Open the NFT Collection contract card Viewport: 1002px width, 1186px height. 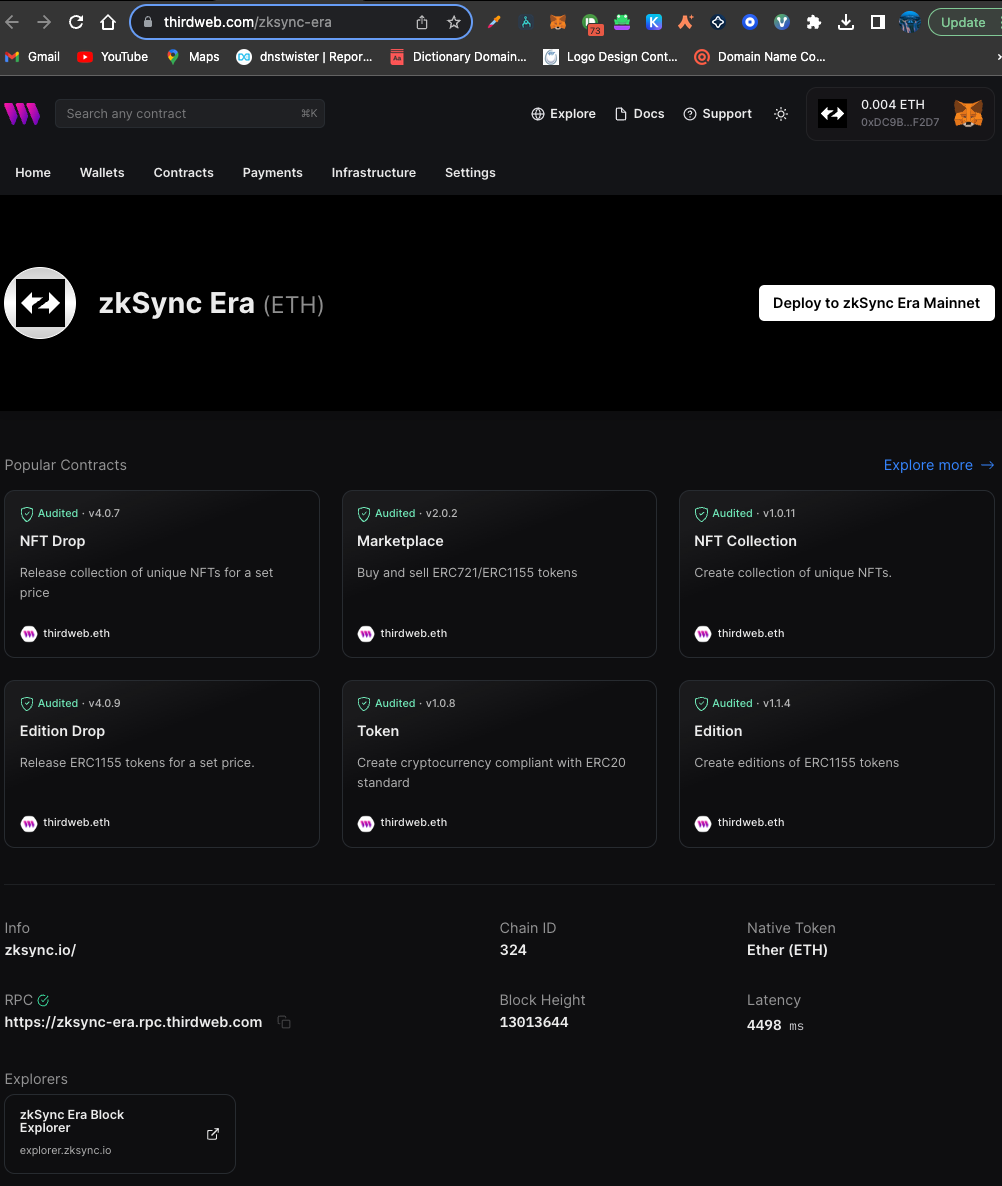pyautogui.click(x=836, y=574)
